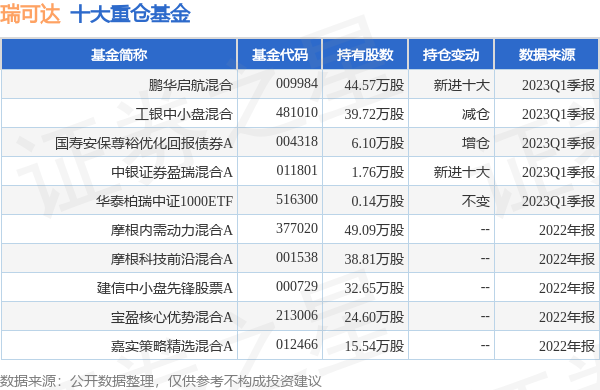The width and height of the screenshot is (600, 390).
Task: Click the 基金代码 column header
Action: (x=280, y=55)
